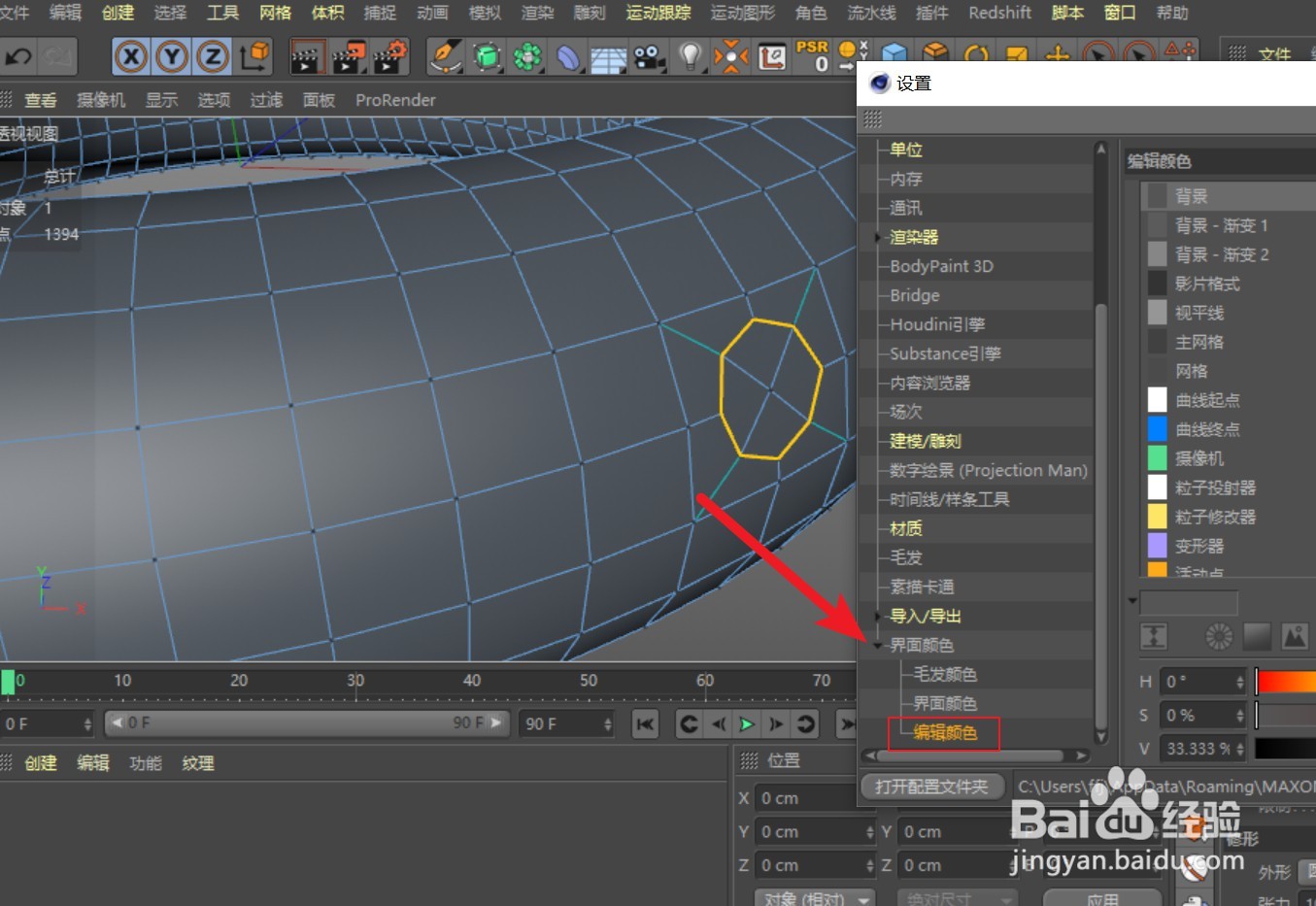Click the previous frame button

[x=718, y=723]
